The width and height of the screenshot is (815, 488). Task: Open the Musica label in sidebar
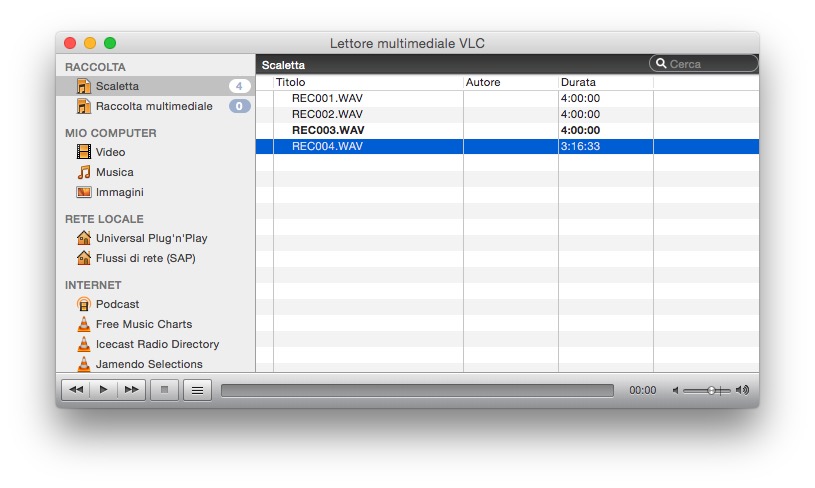pyautogui.click(x=114, y=172)
